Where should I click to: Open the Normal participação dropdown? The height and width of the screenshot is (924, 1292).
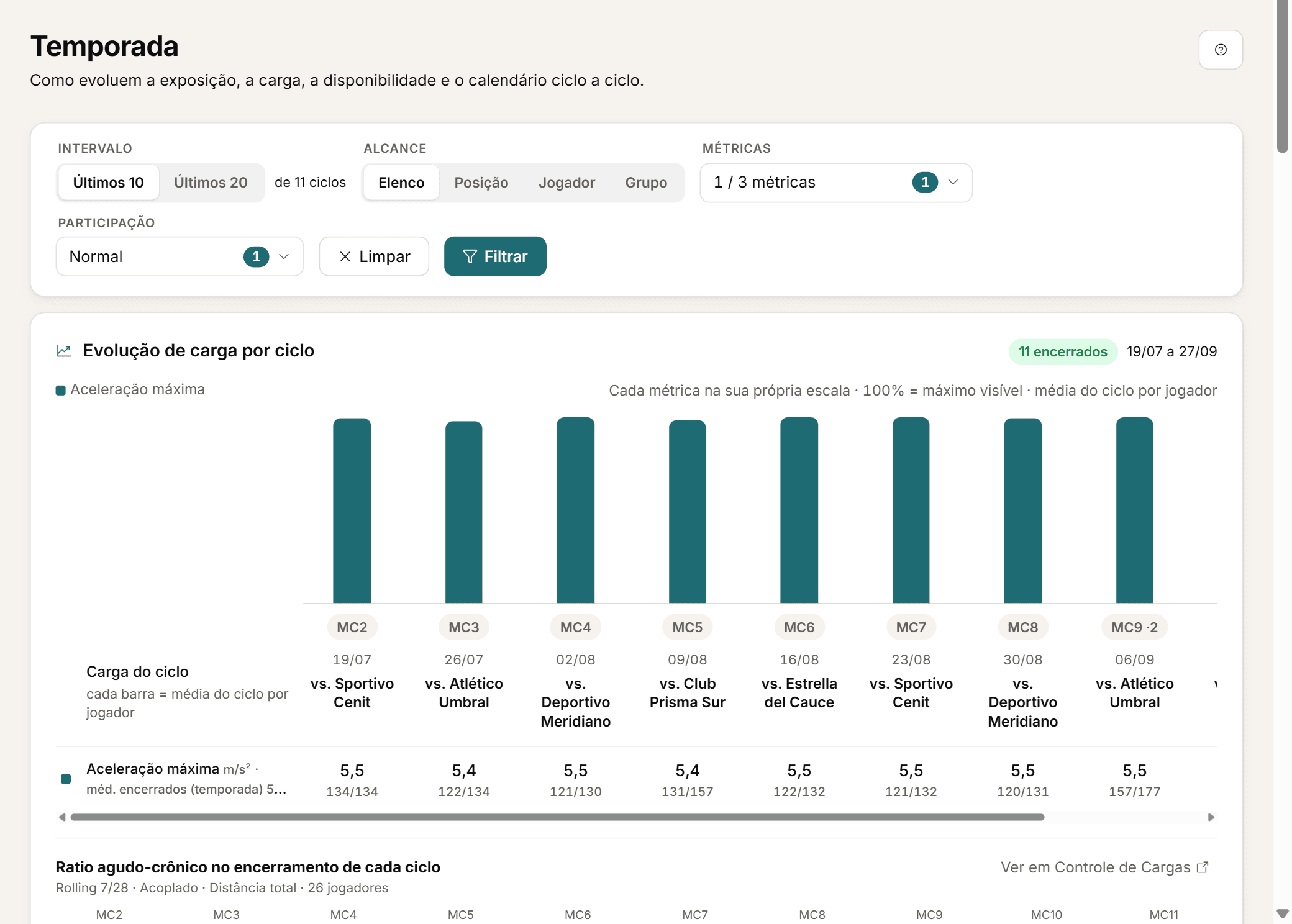(x=180, y=256)
